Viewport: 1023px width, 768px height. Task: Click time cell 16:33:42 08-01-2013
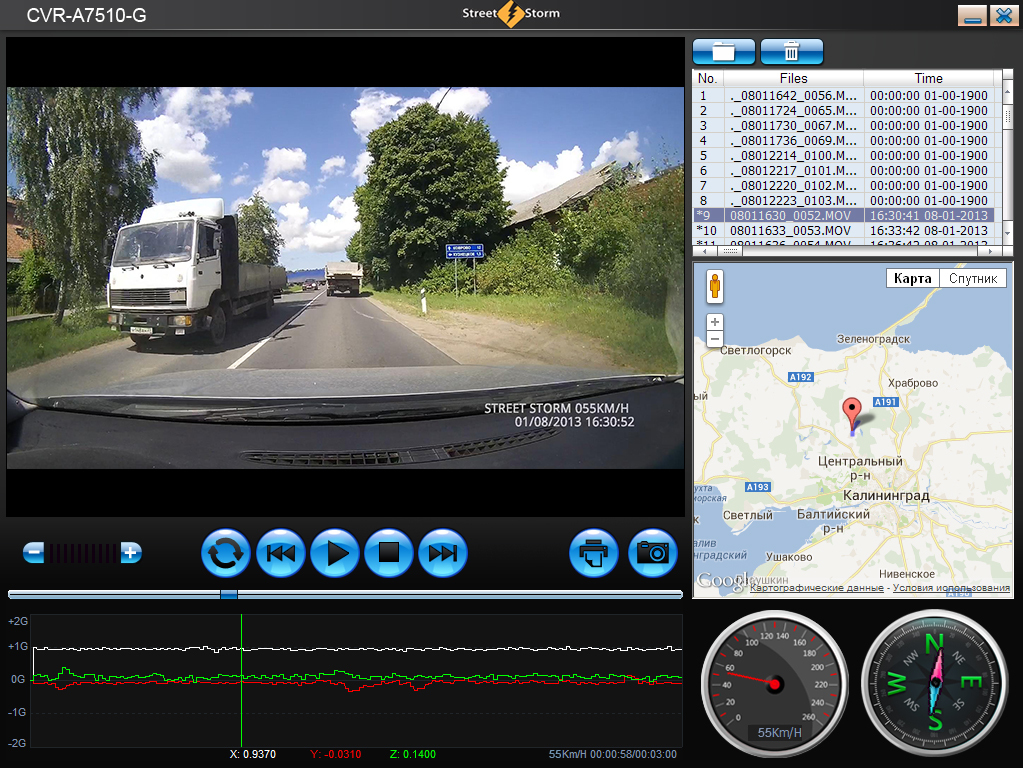pos(928,230)
